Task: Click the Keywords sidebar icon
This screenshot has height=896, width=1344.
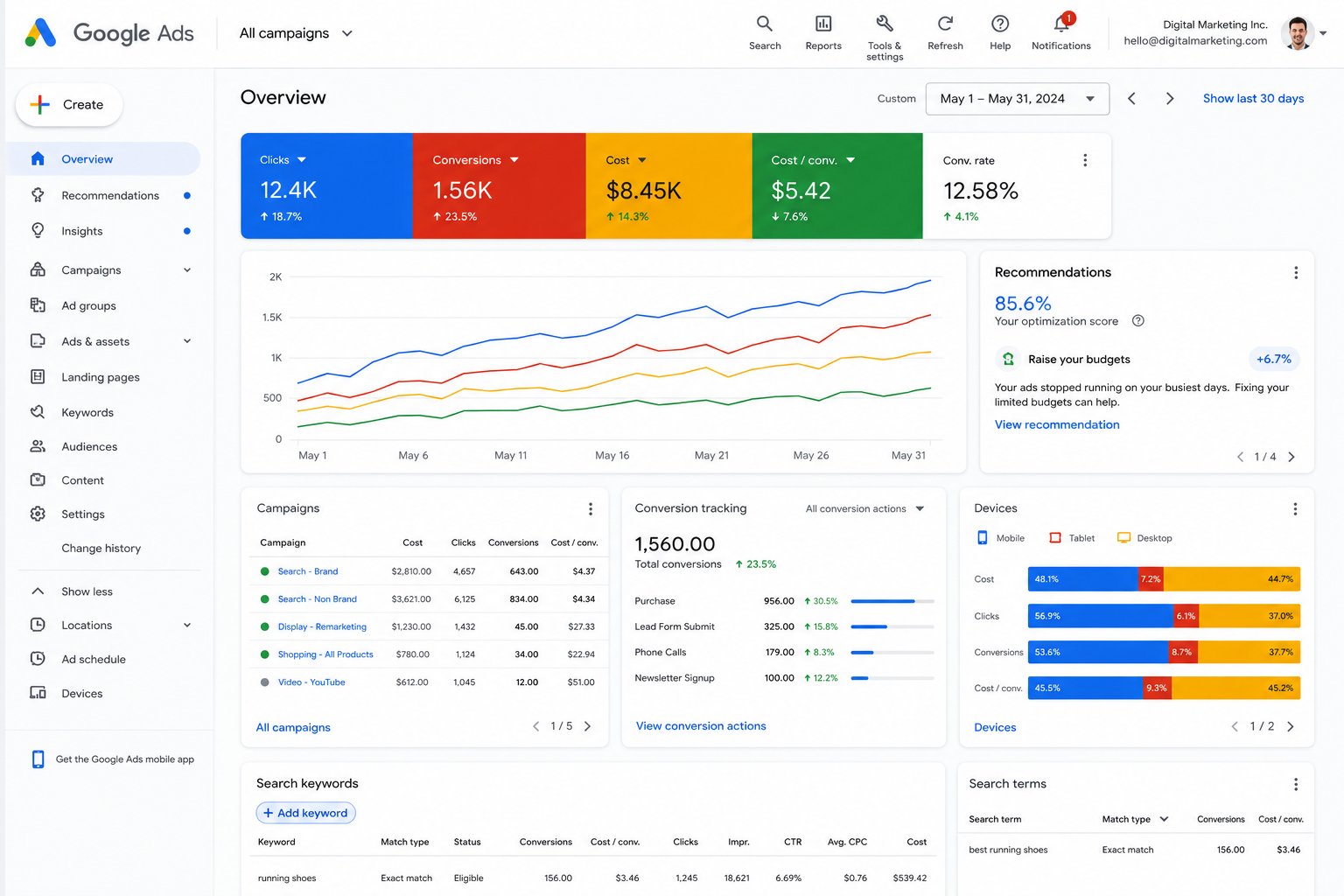Action: [x=38, y=412]
